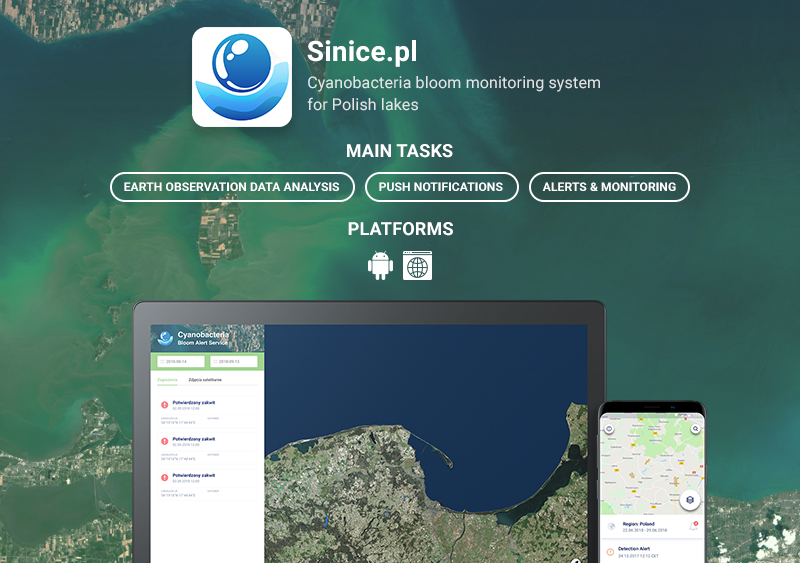Click the red warning icon on first alert

point(164,405)
